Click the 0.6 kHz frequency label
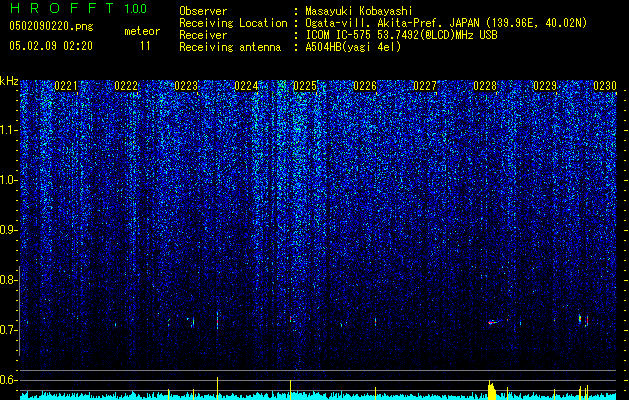This screenshot has width=629, height=400. click(7, 380)
